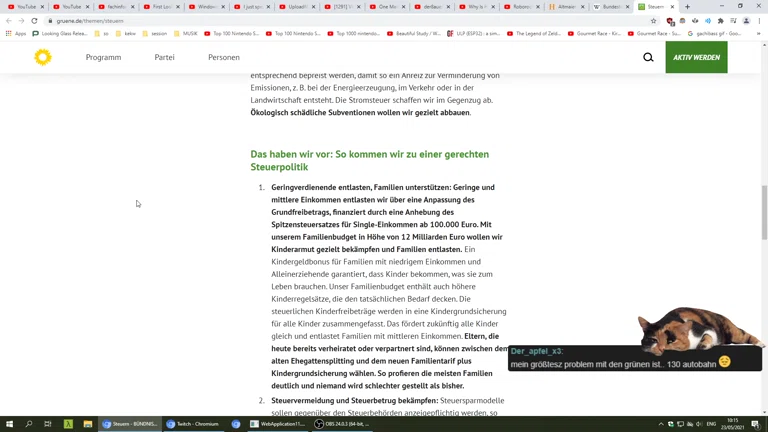Open the Partei navigation menu
Screen dimensions: 768x432
tap(164, 57)
